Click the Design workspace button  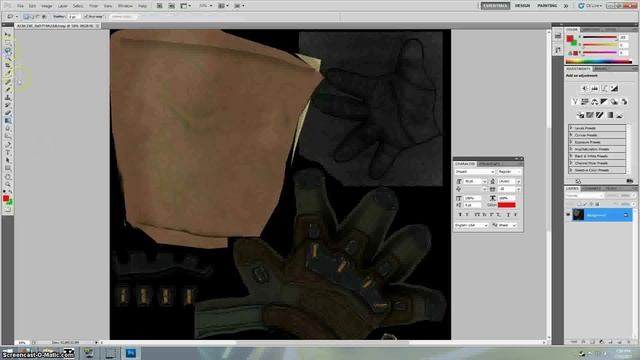point(522,6)
